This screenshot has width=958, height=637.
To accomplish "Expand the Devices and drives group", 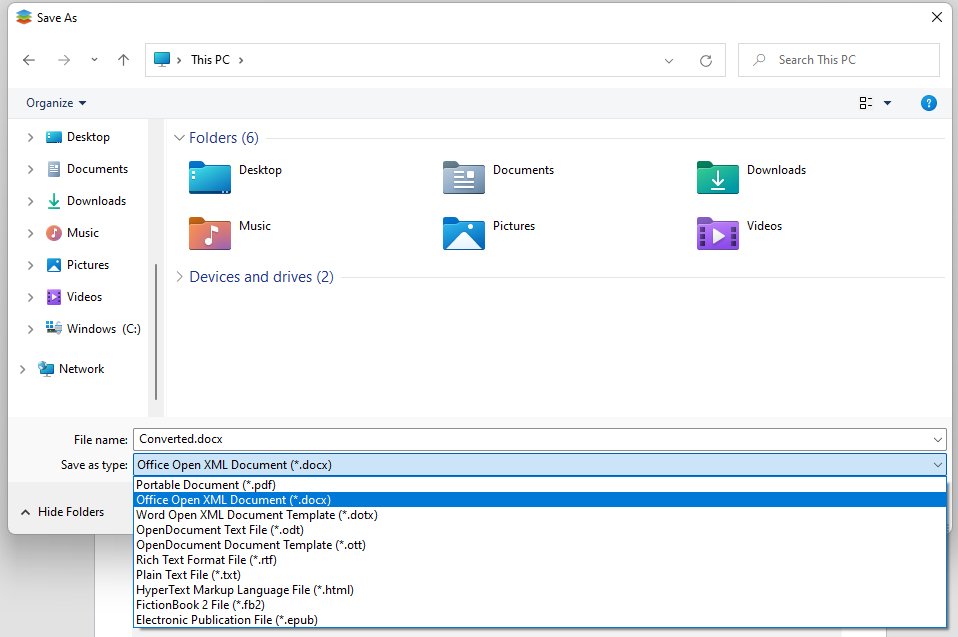I will [179, 277].
